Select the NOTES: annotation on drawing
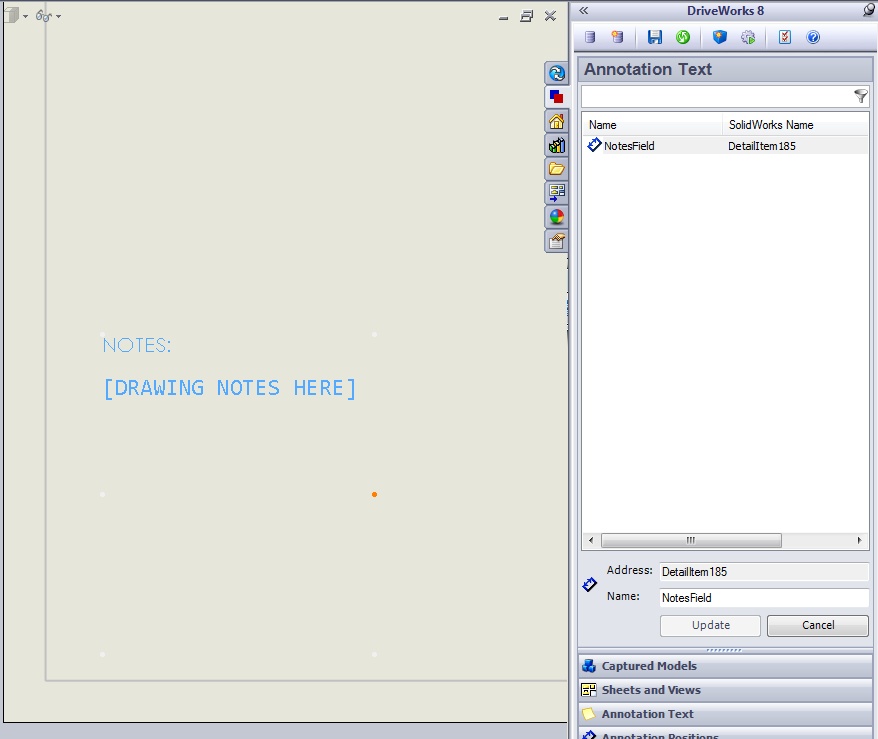Image resolution: width=878 pixels, height=739 pixels. click(x=137, y=345)
